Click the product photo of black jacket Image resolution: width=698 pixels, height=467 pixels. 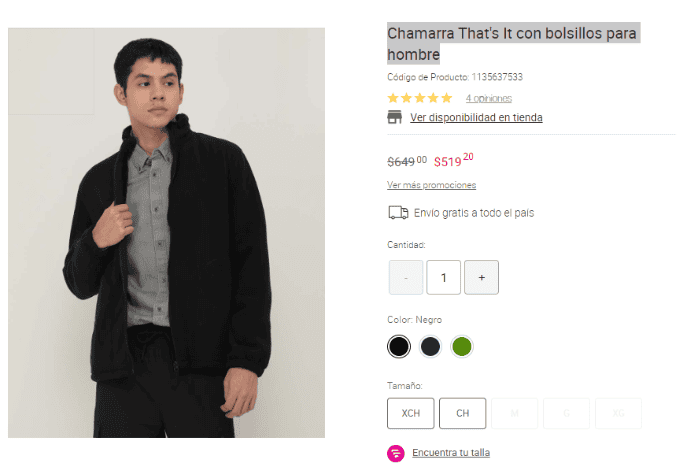166,232
